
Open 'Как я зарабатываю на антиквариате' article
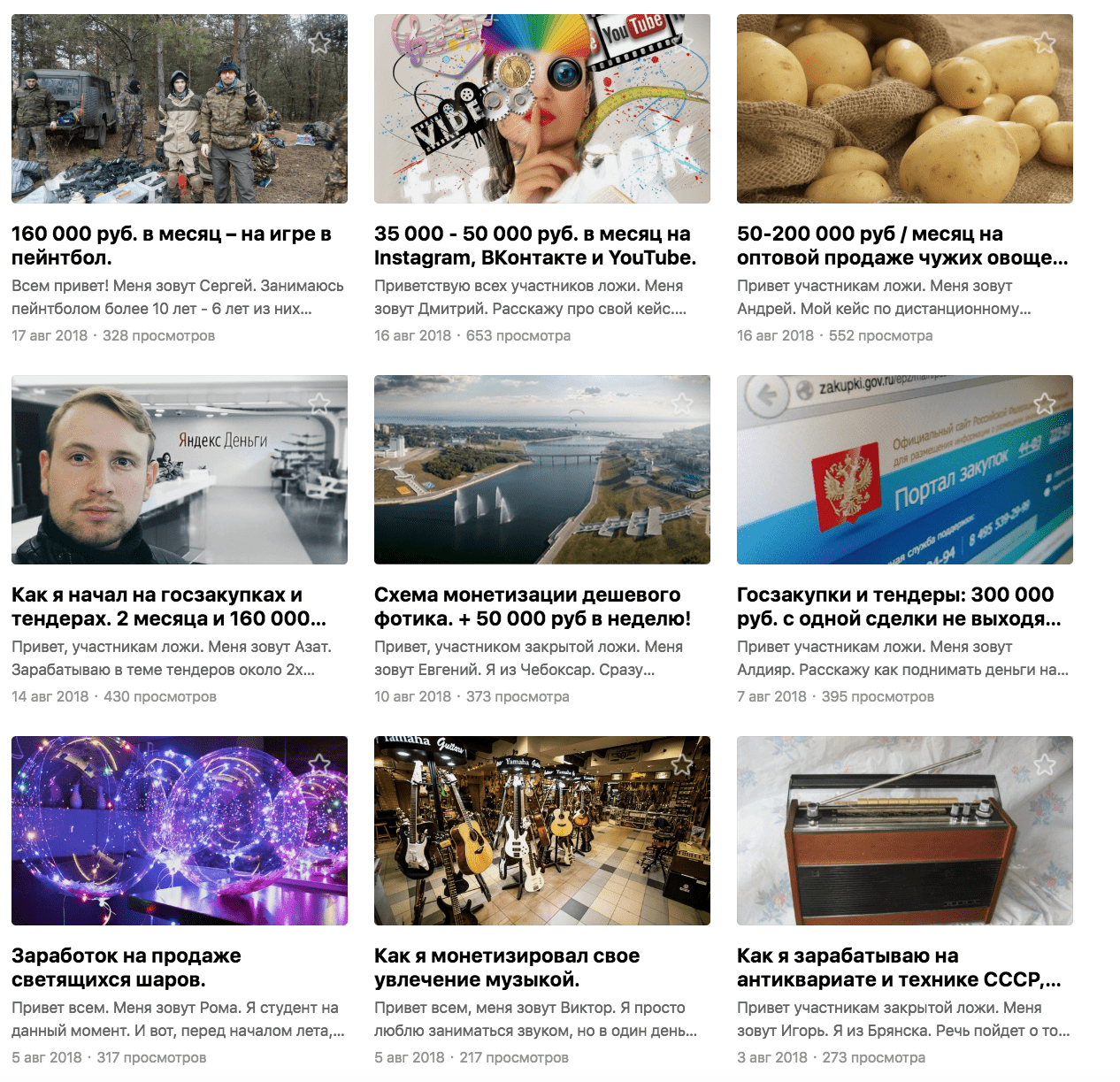(x=899, y=968)
